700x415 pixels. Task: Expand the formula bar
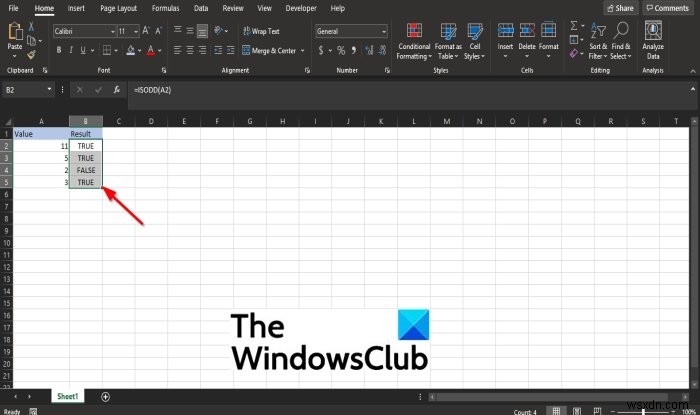point(693,89)
